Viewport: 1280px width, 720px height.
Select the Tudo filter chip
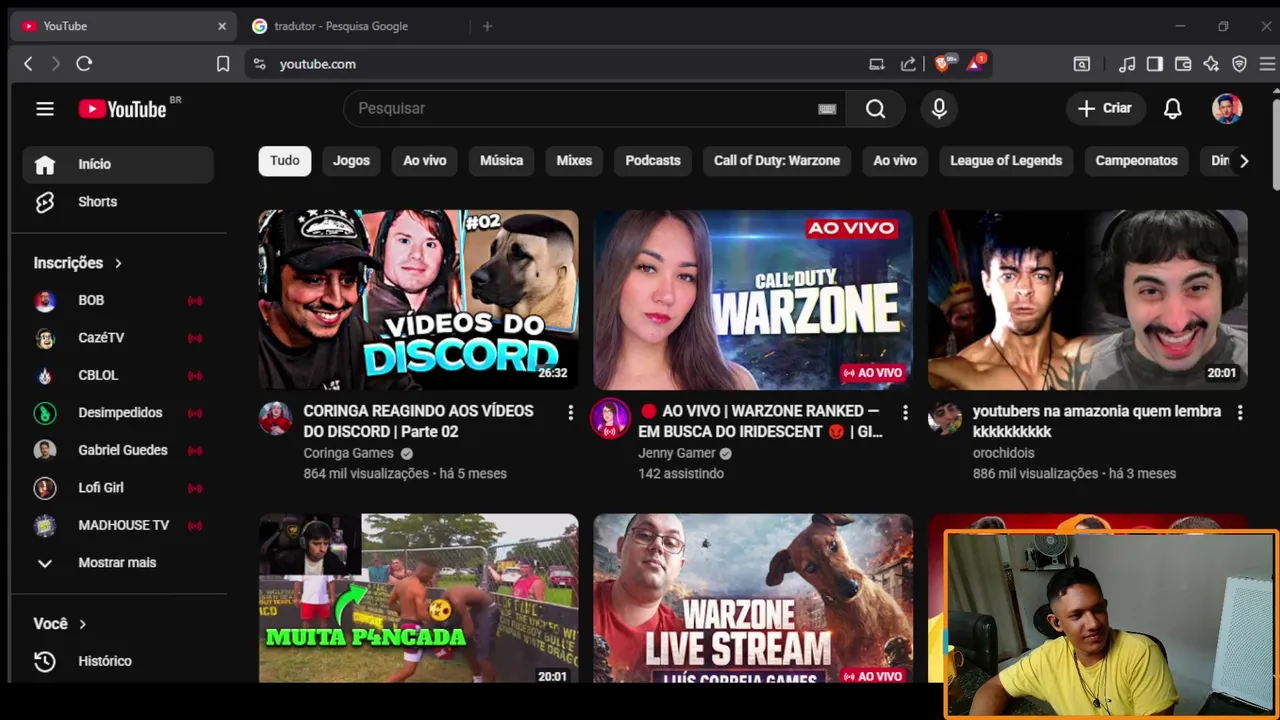284,160
